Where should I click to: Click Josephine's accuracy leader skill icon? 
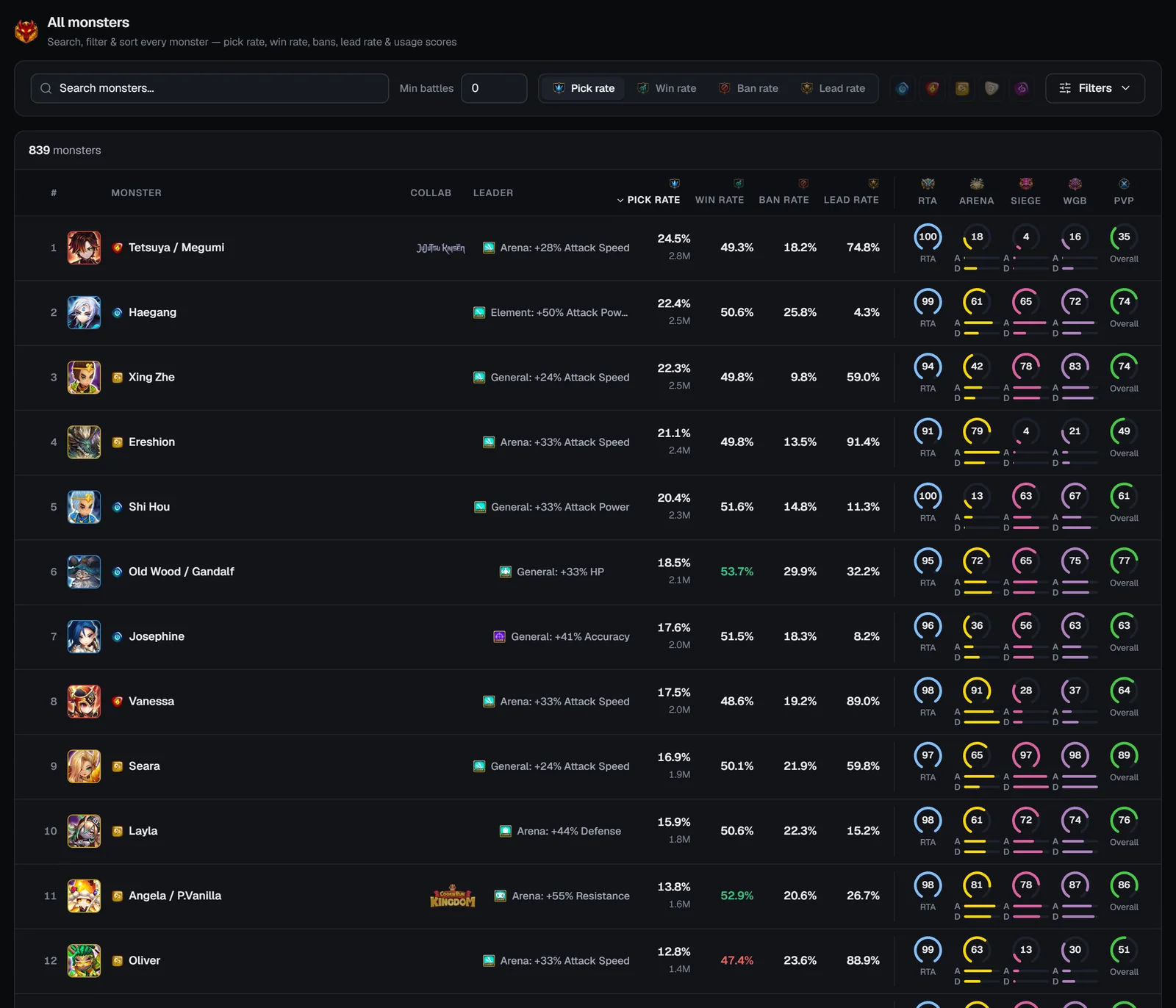coord(499,636)
